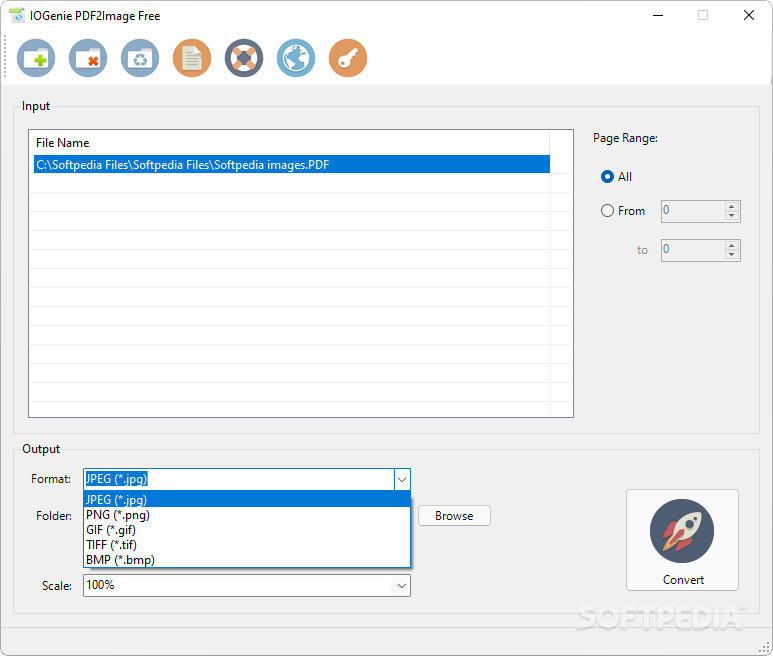Decrease the From page number spinner

[x=732, y=215]
